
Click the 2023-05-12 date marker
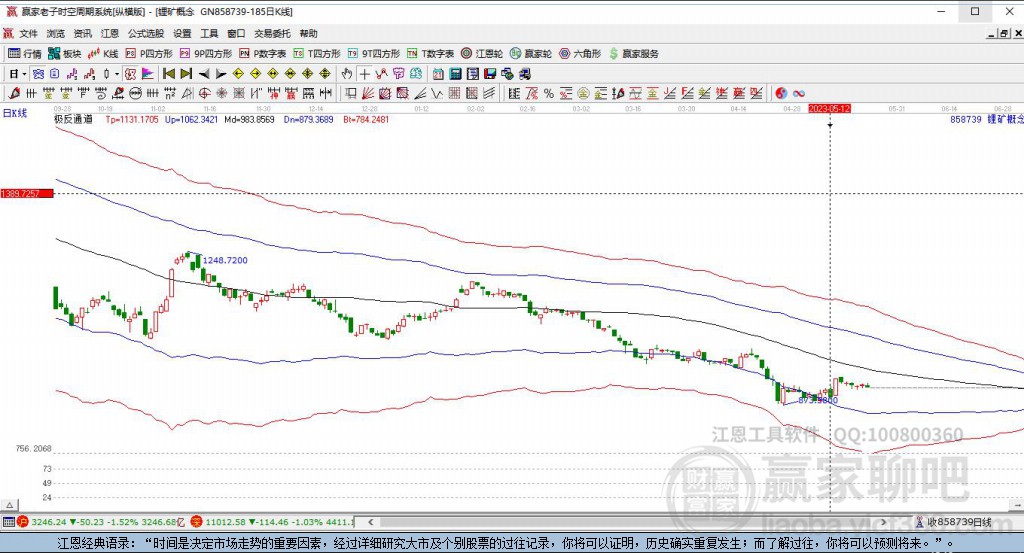point(829,108)
